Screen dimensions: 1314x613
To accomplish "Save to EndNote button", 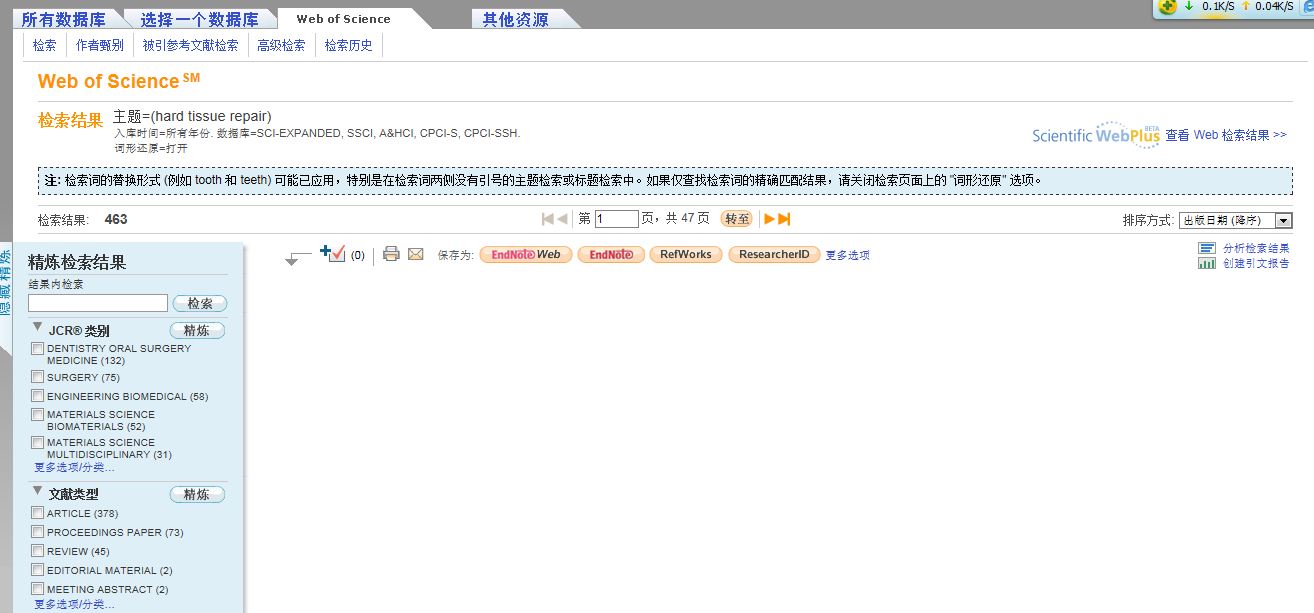I will 611,254.
